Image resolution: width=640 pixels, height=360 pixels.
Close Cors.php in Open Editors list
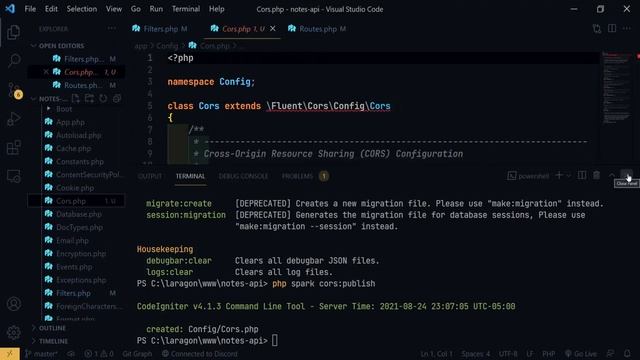coord(46,72)
